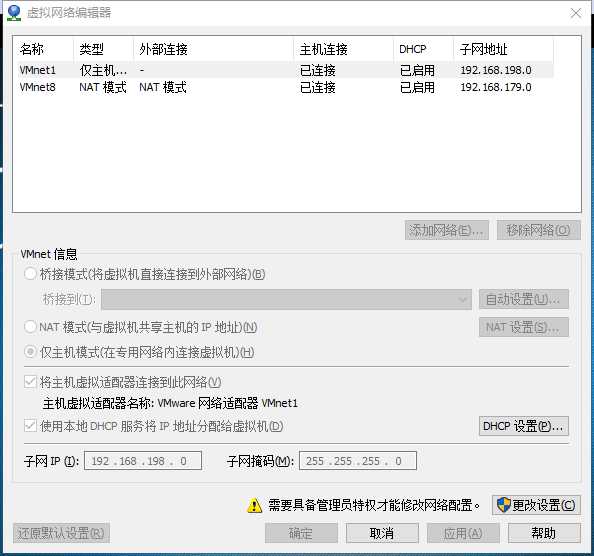Click the VMnet 信息 group label
This screenshot has height=556, width=594.
[49, 254]
